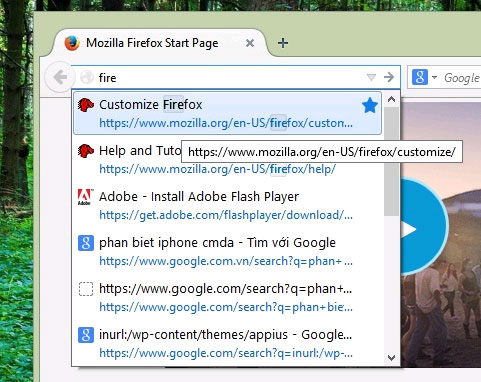Open a new tab with plus button
Screen dimensions: 481x382
pyautogui.click(x=283, y=43)
